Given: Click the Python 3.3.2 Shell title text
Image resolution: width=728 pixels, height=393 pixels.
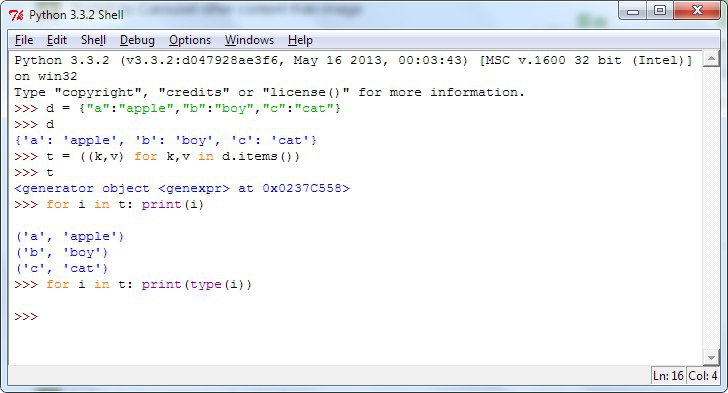Looking at the screenshot, I should 76,15.
